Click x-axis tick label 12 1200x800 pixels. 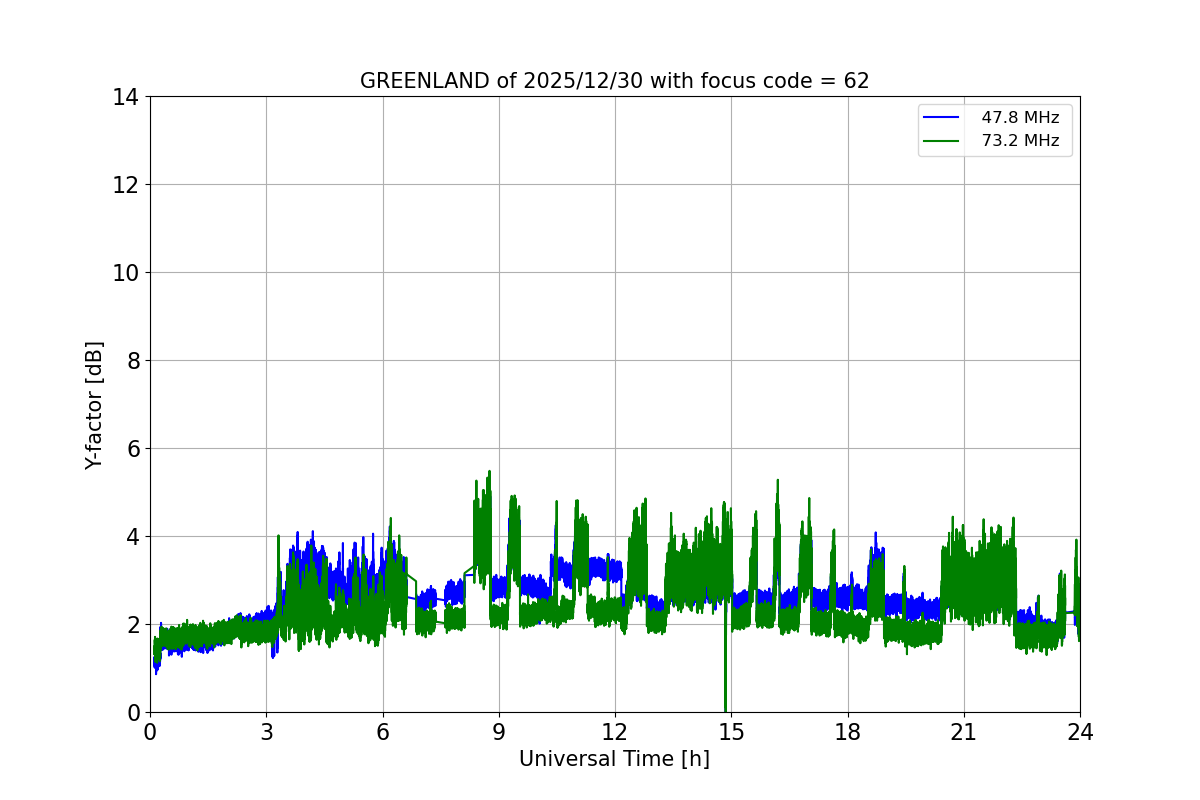tap(615, 732)
